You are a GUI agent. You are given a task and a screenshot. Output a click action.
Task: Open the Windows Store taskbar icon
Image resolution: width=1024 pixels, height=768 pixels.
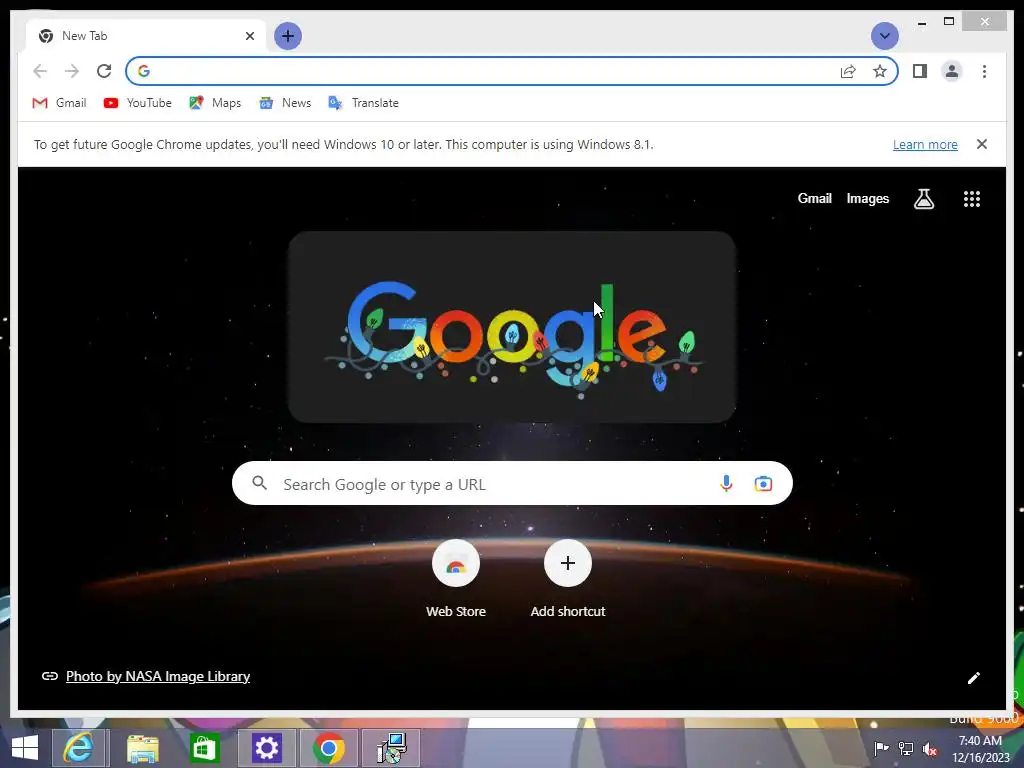tap(204, 748)
